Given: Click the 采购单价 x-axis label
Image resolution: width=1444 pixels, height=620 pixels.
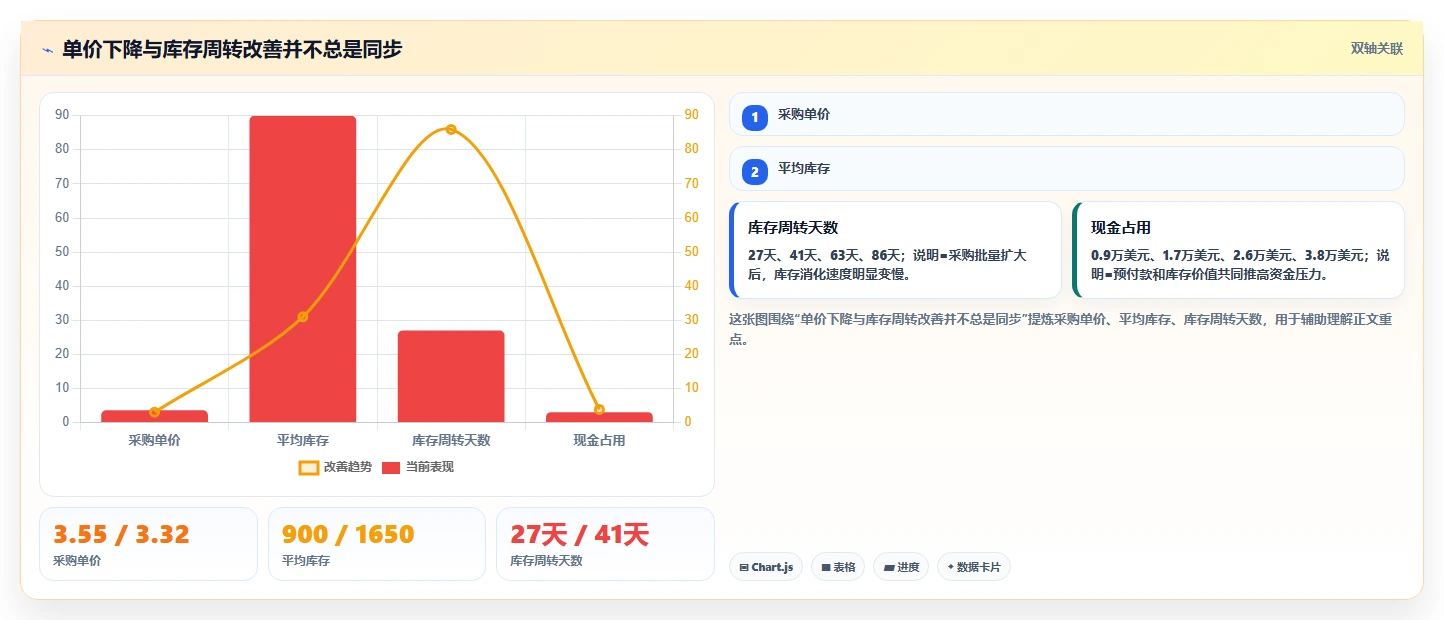Looking at the screenshot, I should [155, 440].
